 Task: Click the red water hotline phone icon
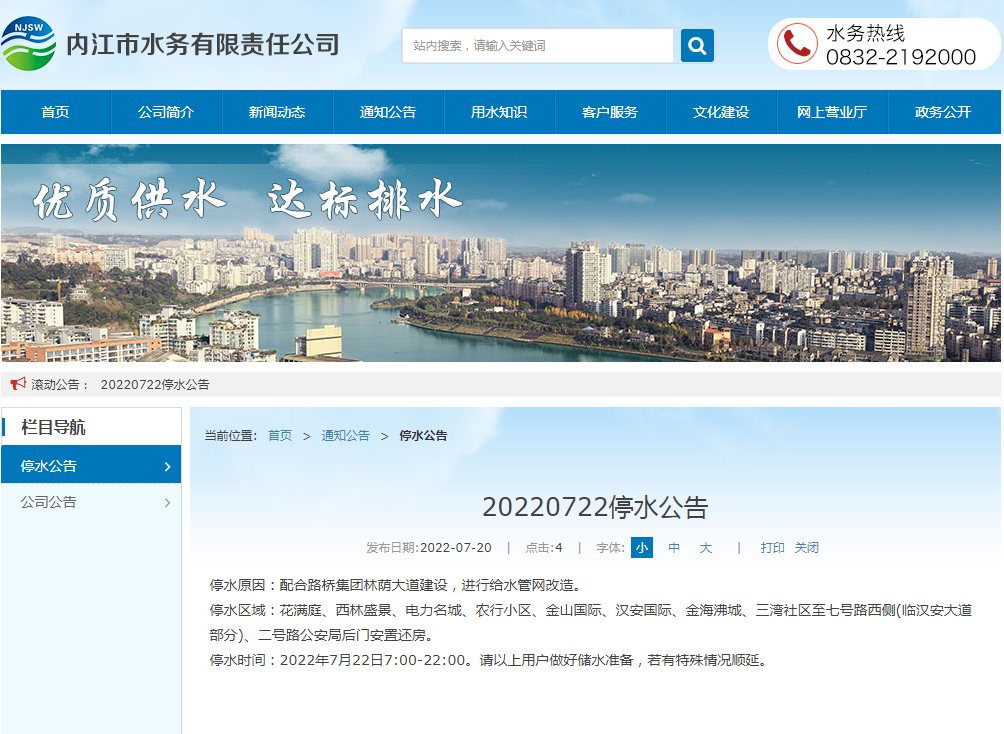796,44
